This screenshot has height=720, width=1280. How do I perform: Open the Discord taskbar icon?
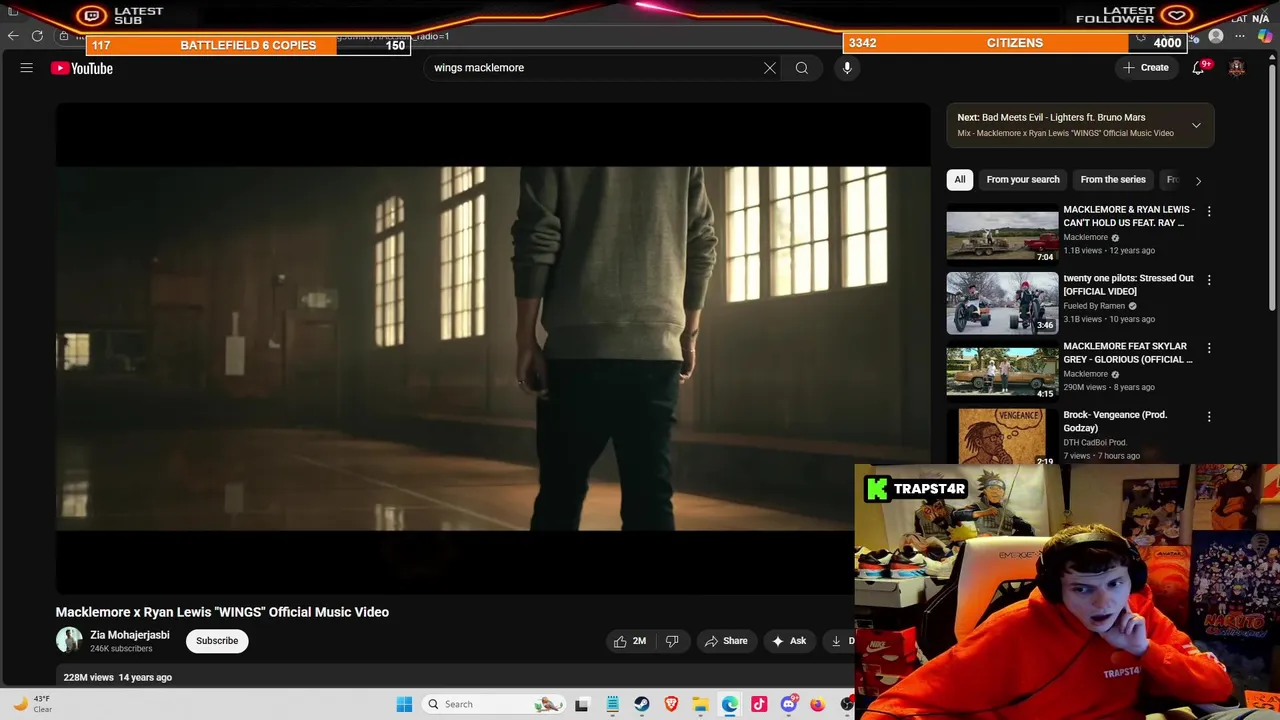tap(789, 704)
